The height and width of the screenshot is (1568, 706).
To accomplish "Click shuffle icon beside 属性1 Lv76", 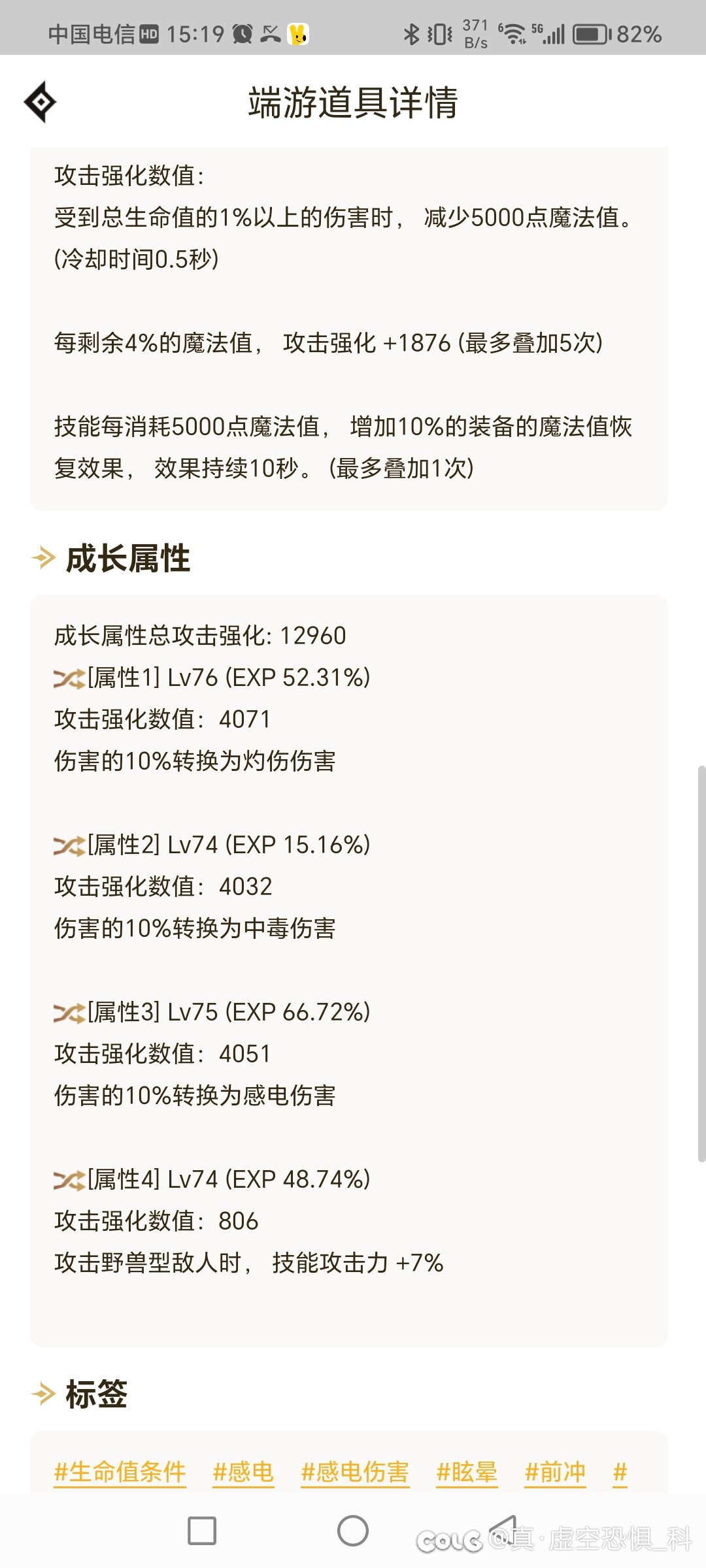I will click(69, 678).
